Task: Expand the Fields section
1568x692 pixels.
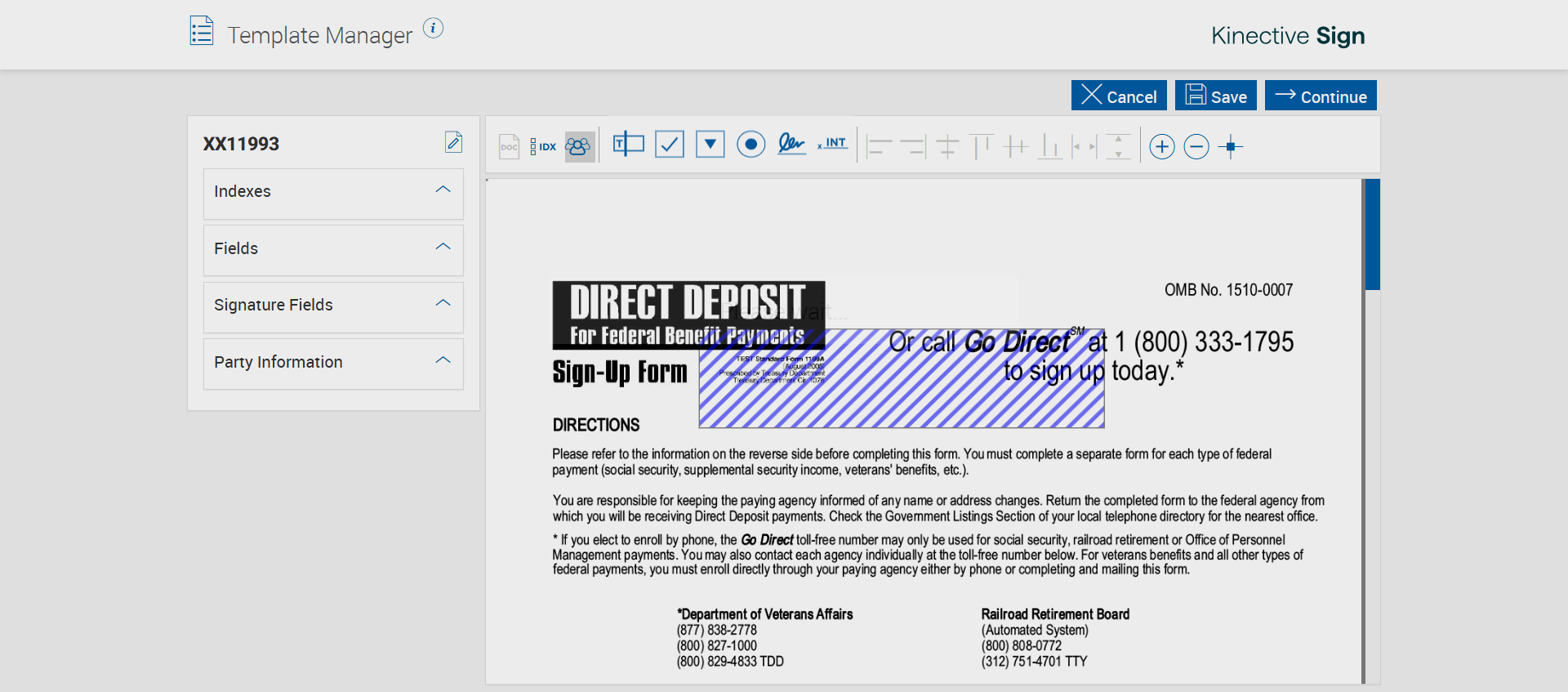Action: (x=333, y=250)
